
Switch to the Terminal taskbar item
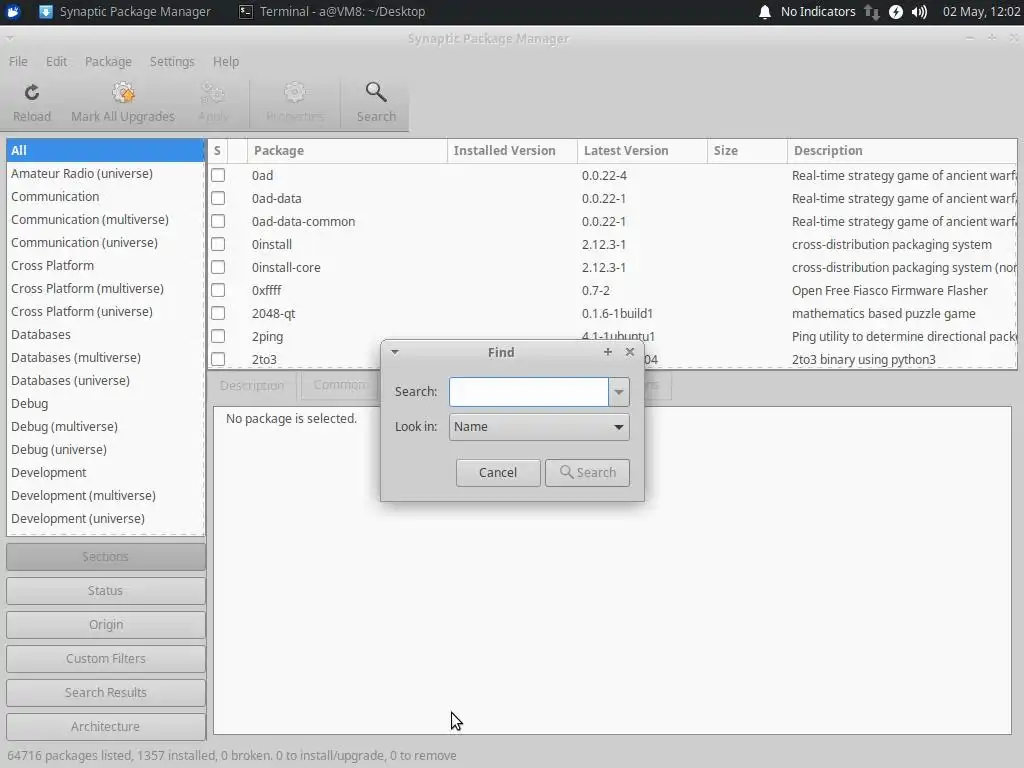(332, 12)
